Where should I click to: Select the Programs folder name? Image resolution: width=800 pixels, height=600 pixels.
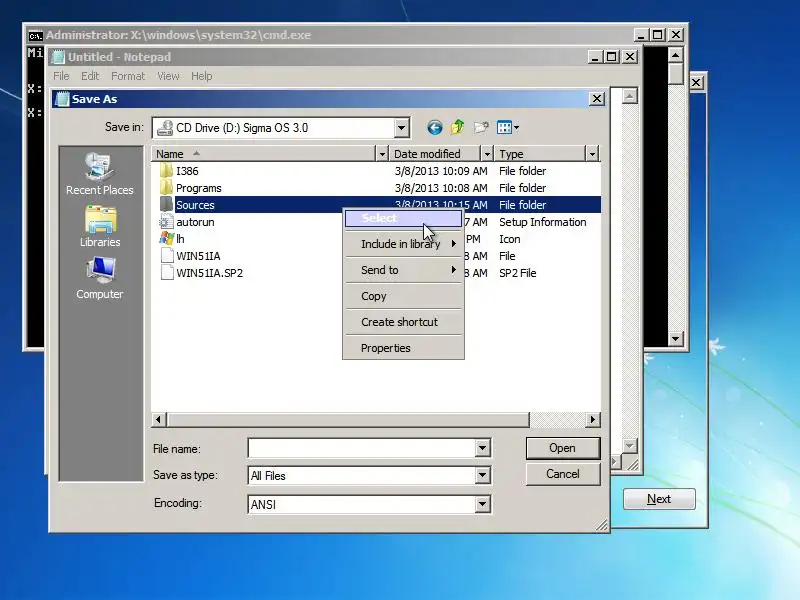pos(198,188)
